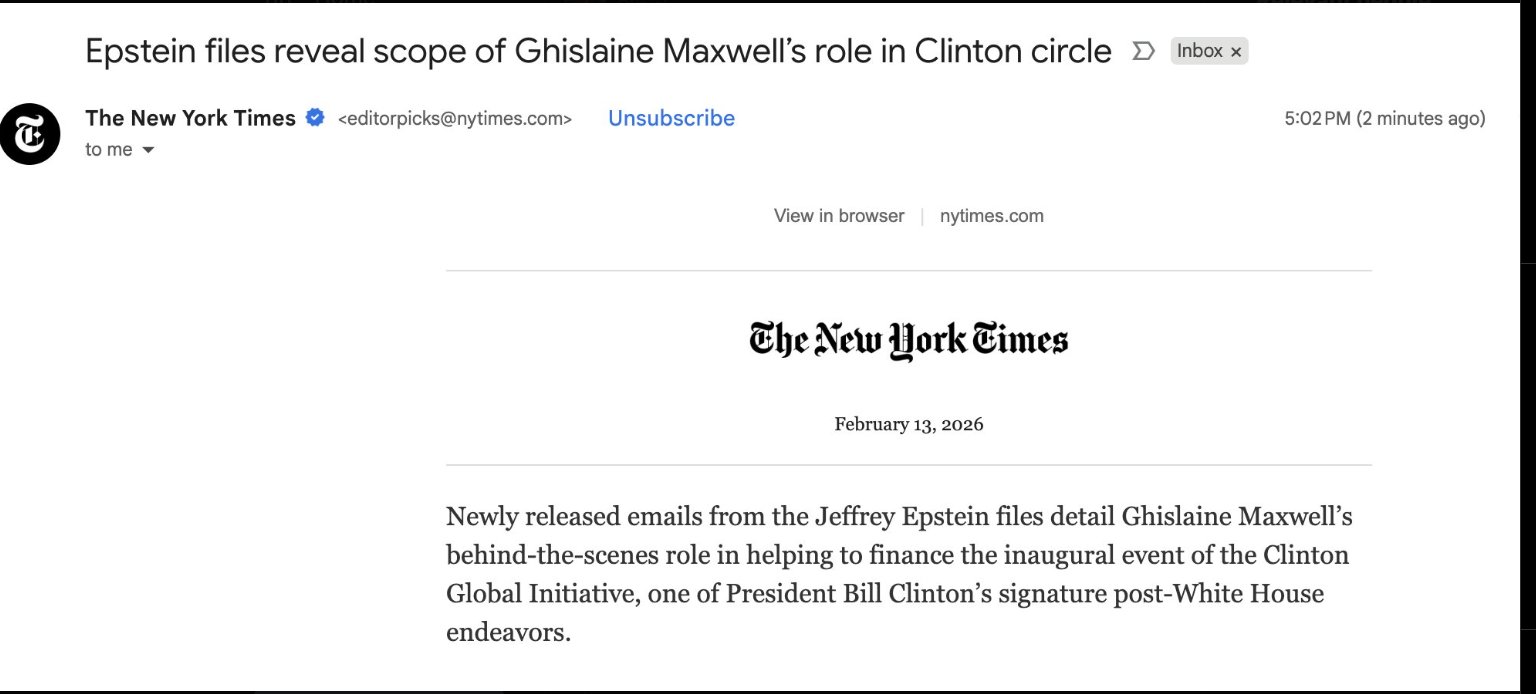The height and width of the screenshot is (694, 1536).
Task: Click the "to me" recipient text
Action: pos(108,150)
